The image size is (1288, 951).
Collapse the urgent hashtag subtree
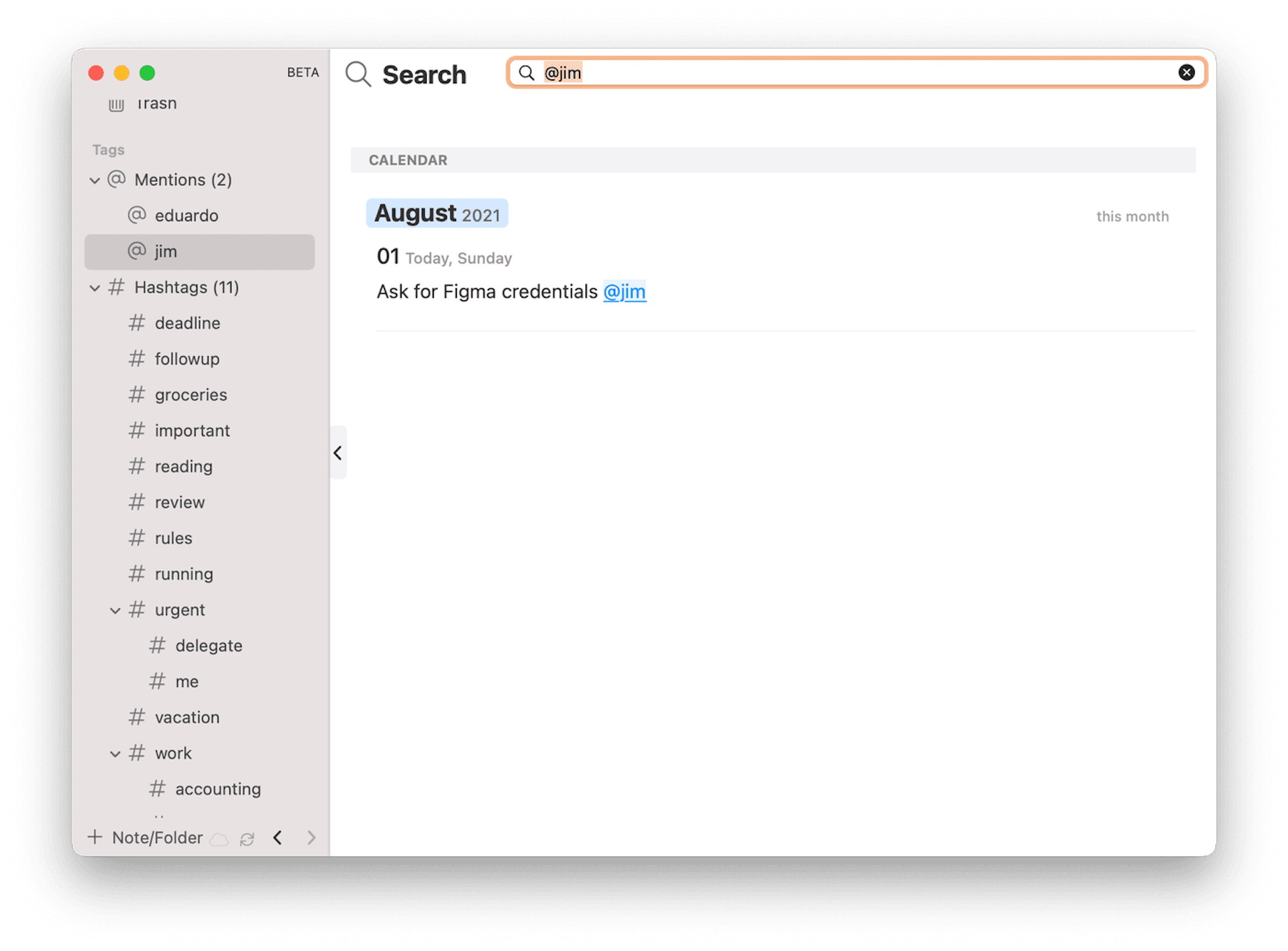click(x=115, y=610)
